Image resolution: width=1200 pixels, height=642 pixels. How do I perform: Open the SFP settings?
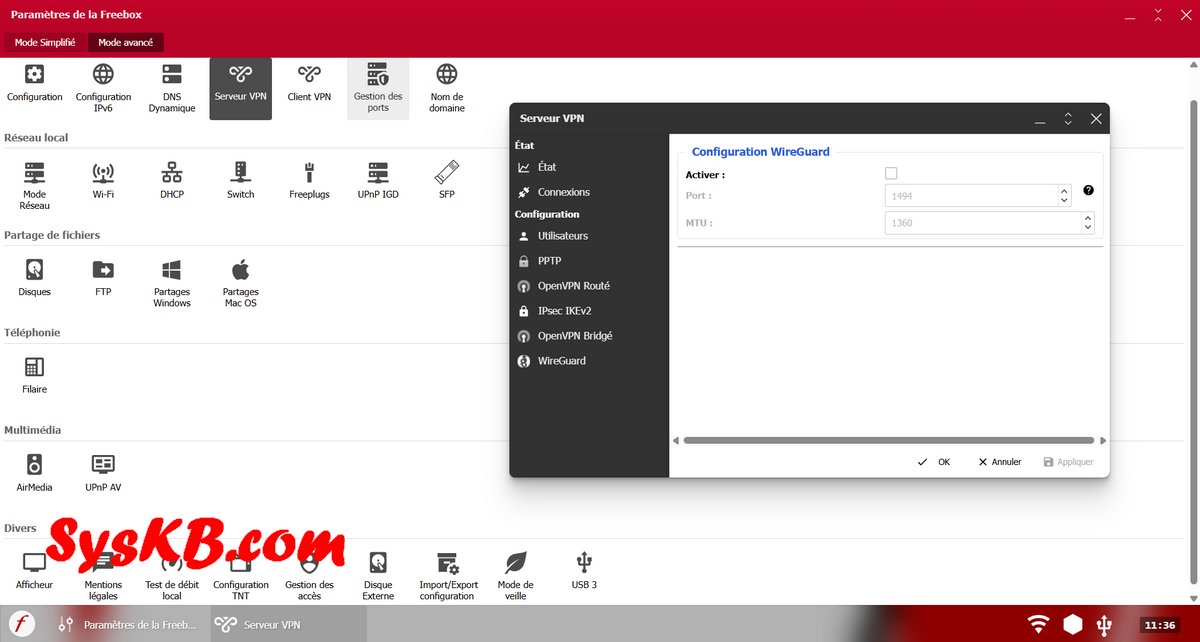(447, 181)
